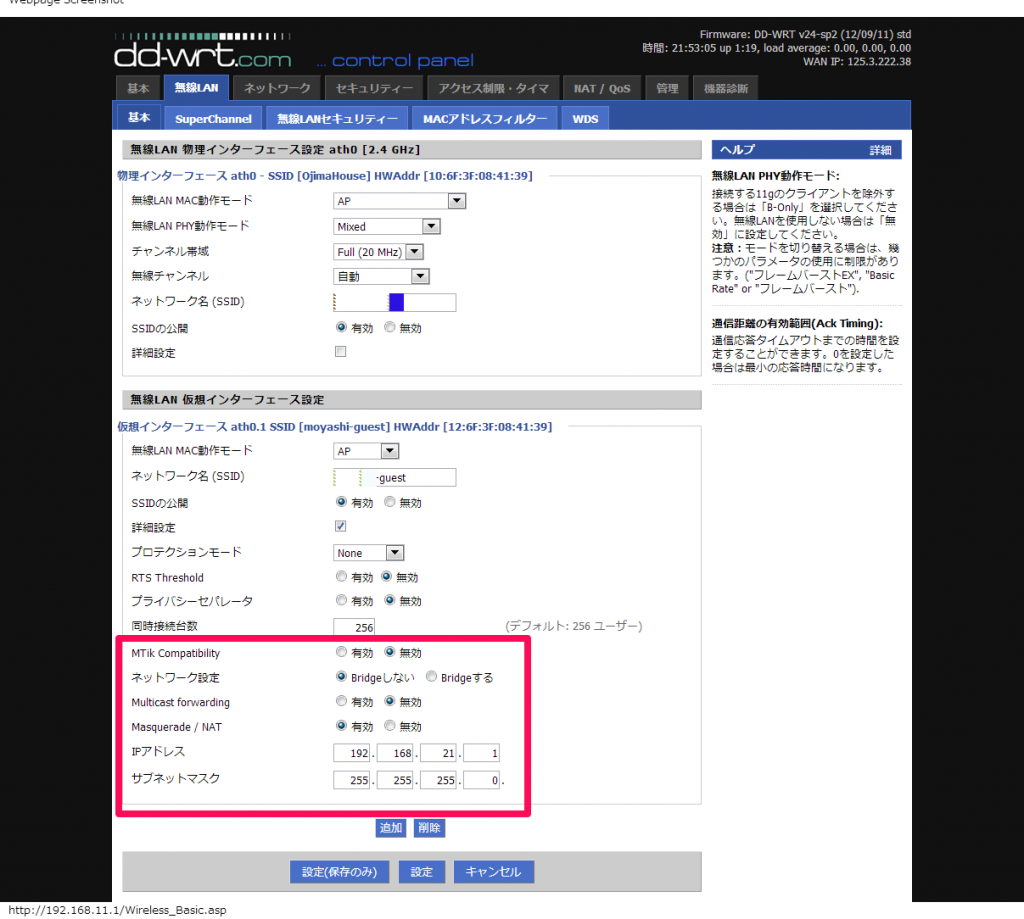The width and height of the screenshot is (1024, 919).
Task: Open the MACアドレスフィルター sub-tab
Action: coord(484,119)
